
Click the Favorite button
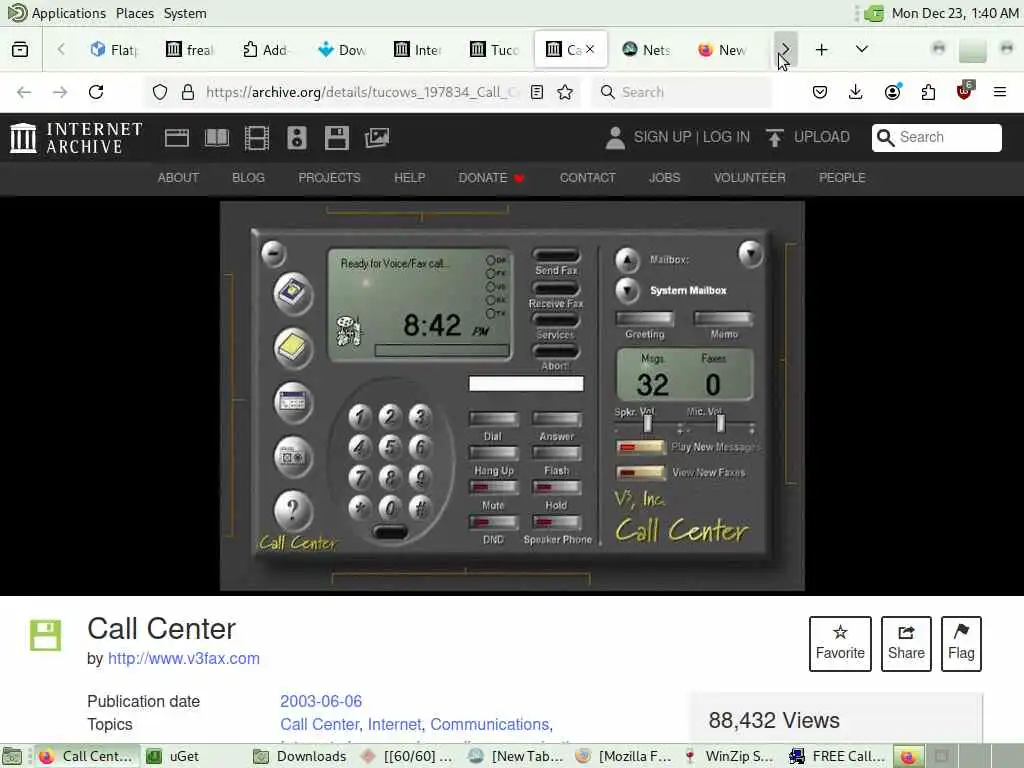coord(840,644)
